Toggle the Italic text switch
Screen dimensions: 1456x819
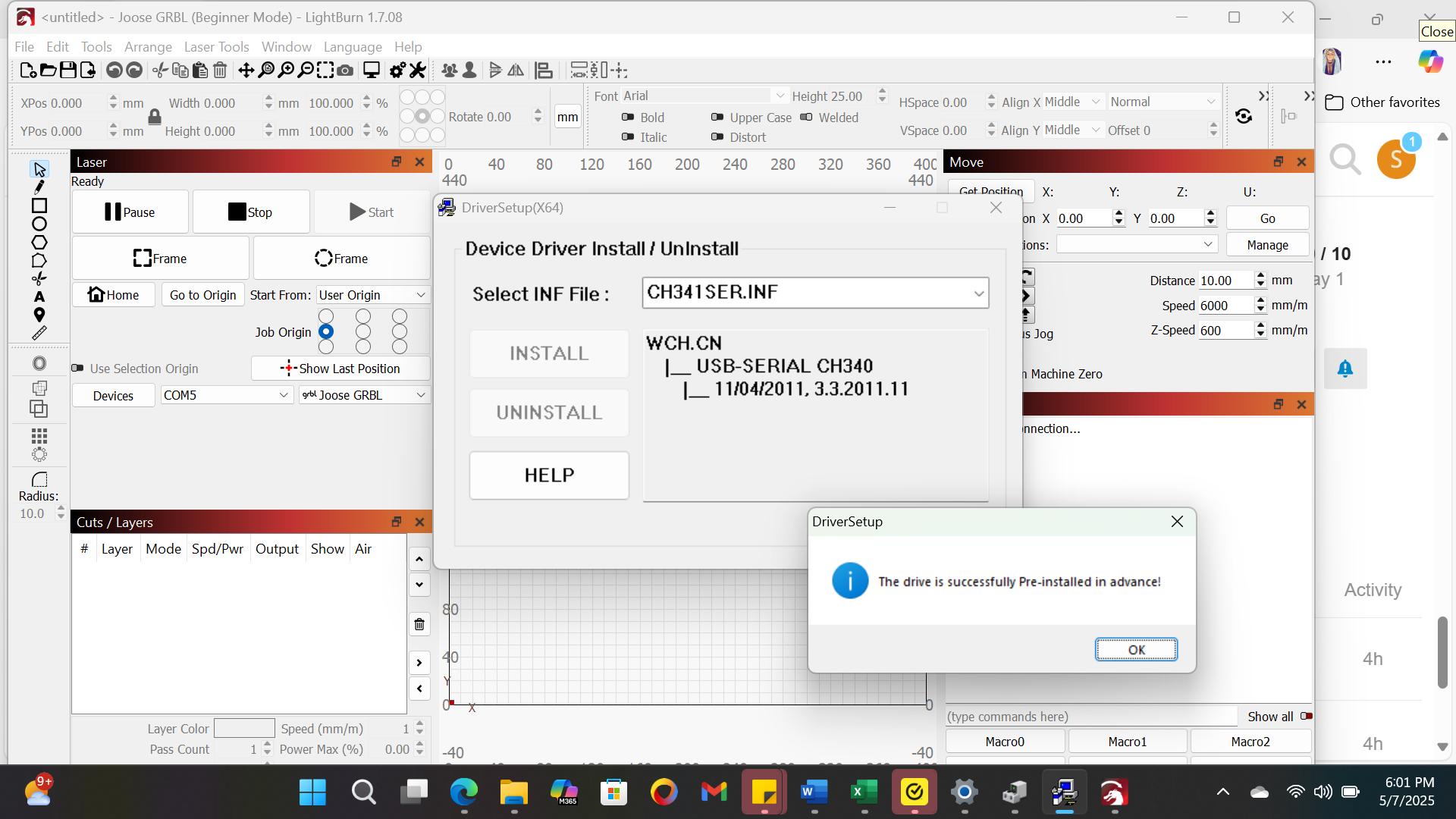628,136
